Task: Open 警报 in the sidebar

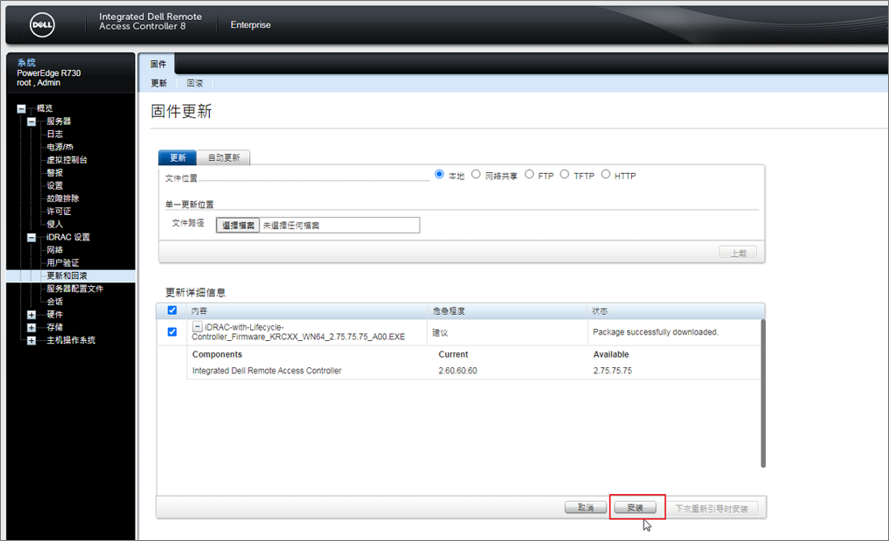Action: click(54, 172)
